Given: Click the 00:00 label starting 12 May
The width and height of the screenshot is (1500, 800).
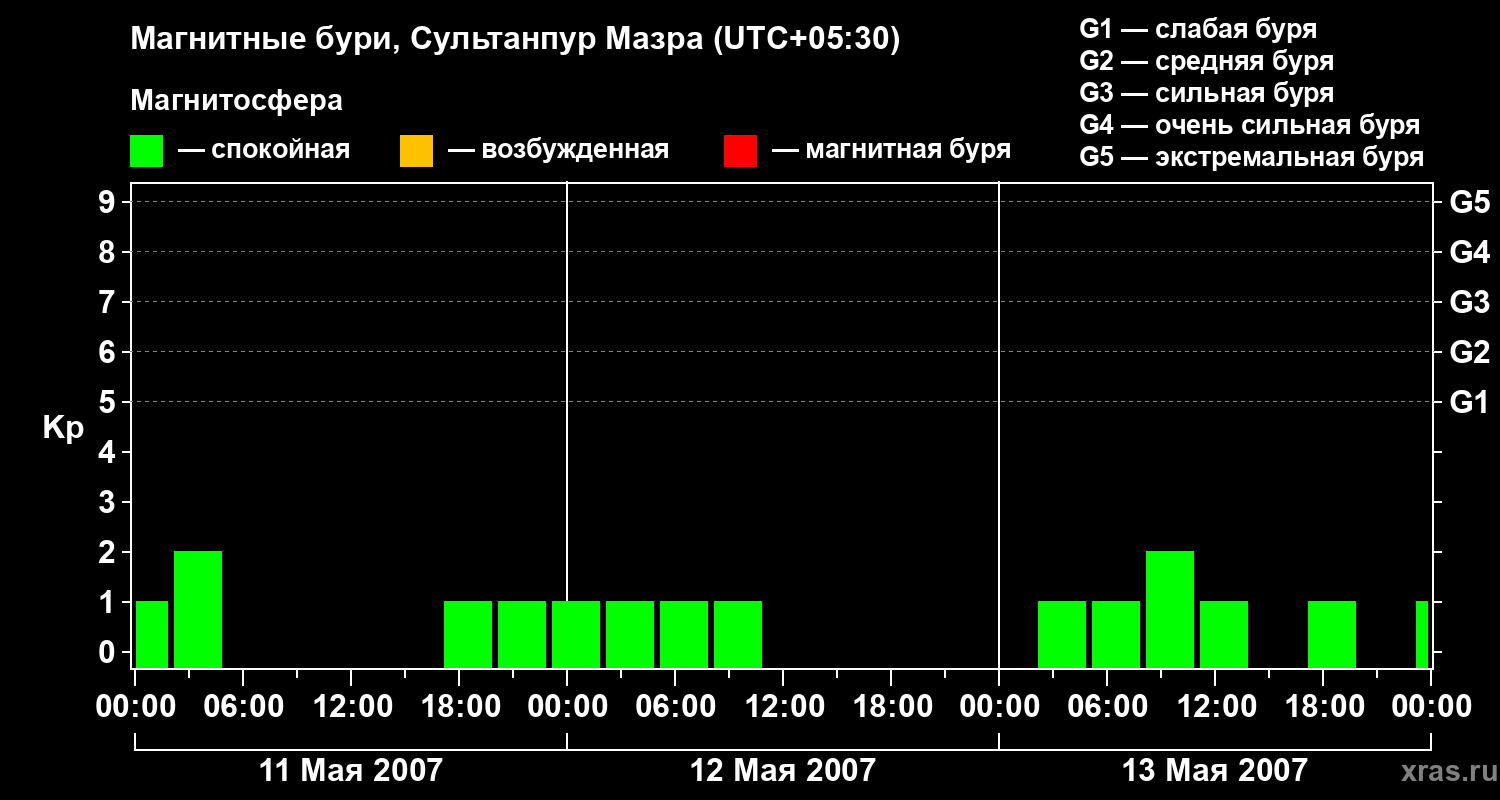Looking at the screenshot, I should click(567, 707).
